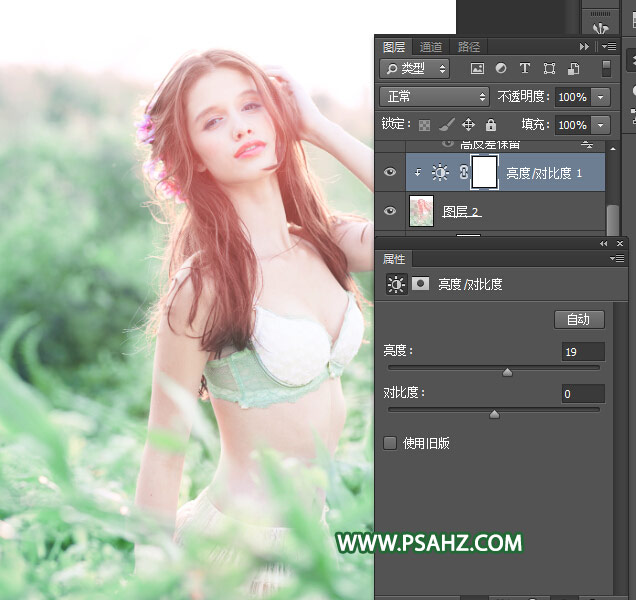
Task: Lock transparent pixels with checkerboard icon
Action: coord(423,125)
